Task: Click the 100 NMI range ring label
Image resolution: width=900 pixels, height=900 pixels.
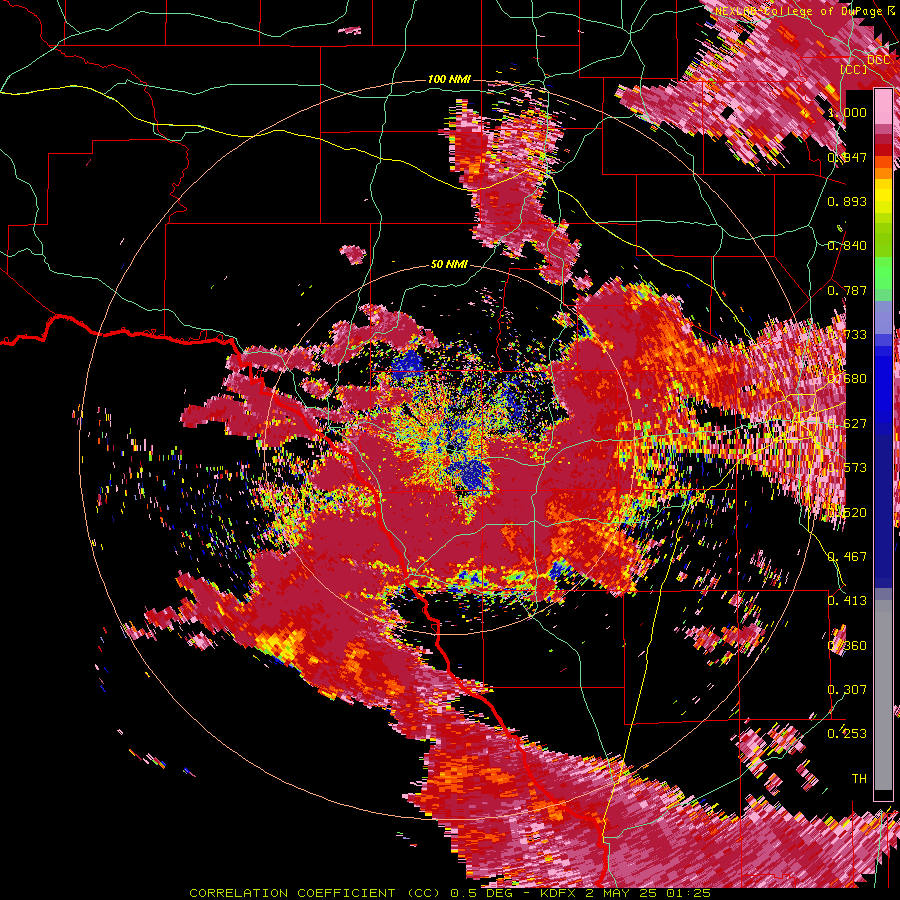Action: click(x=449, y=79)
